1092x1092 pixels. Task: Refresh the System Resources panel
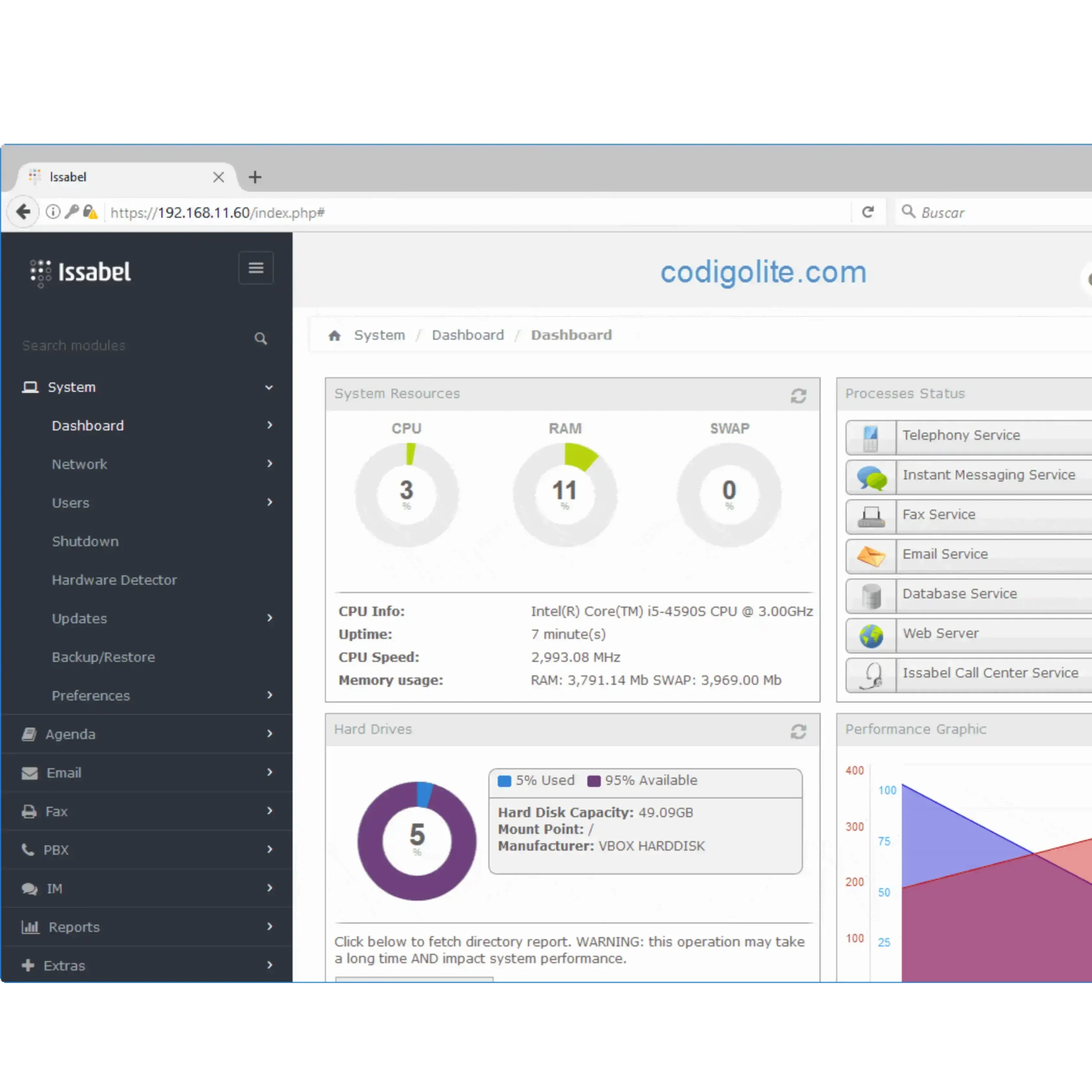pyautogui.click(x=798, y=396)
